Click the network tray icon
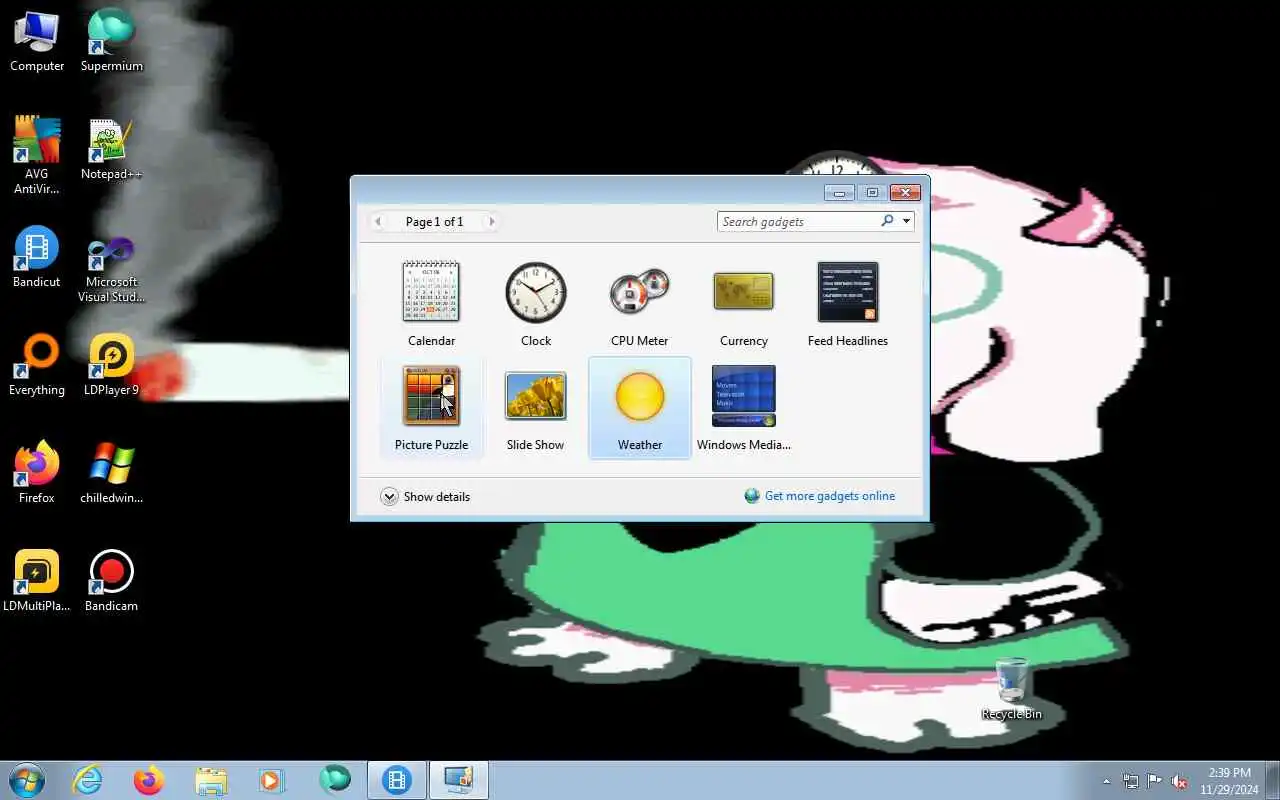The width and height of the screenshot is (1280, 800). coord(1131,781)
